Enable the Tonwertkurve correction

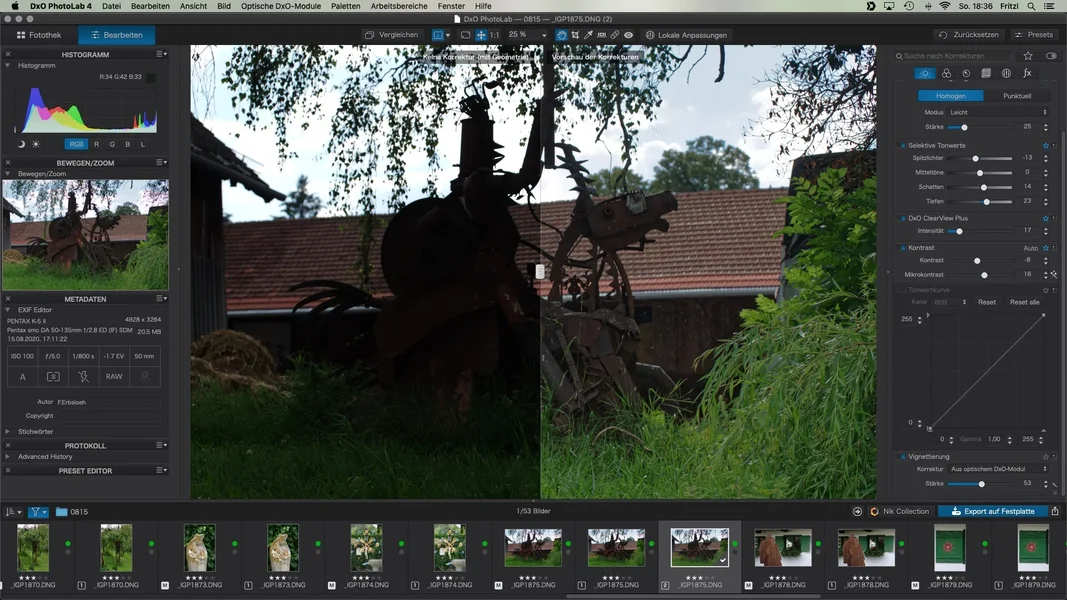click(x=903, y=290)
